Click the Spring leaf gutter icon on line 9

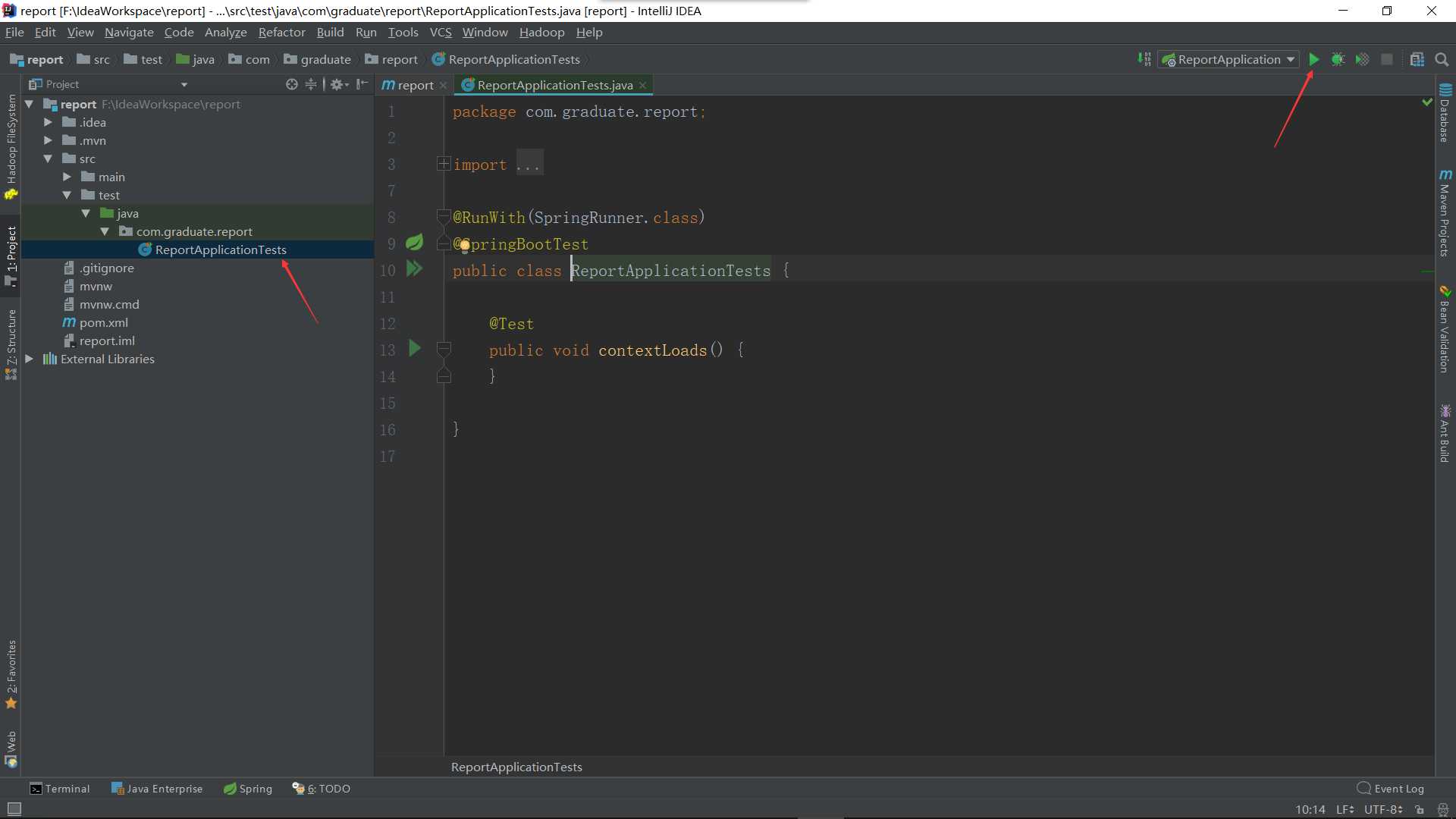414,243
